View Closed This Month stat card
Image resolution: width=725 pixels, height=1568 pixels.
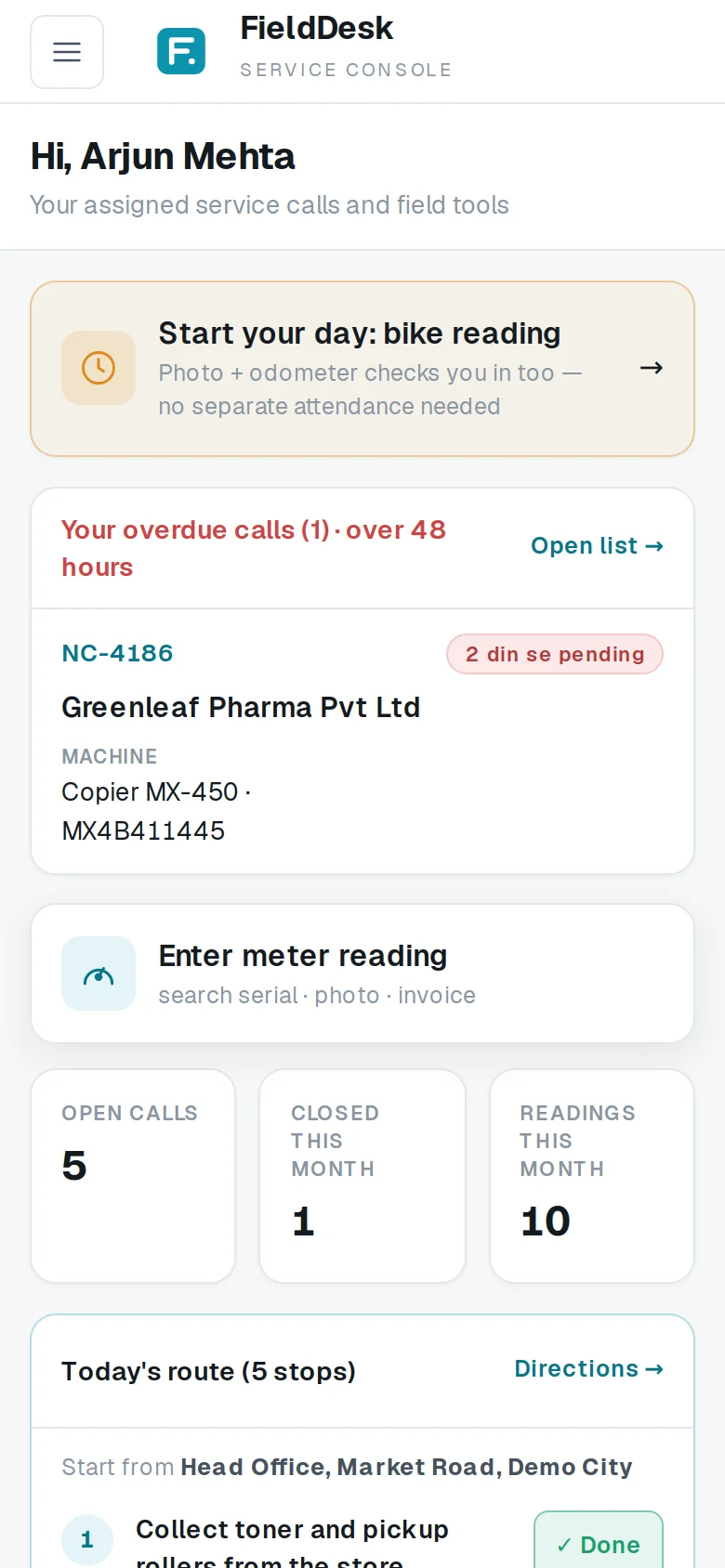point(362,1176)
